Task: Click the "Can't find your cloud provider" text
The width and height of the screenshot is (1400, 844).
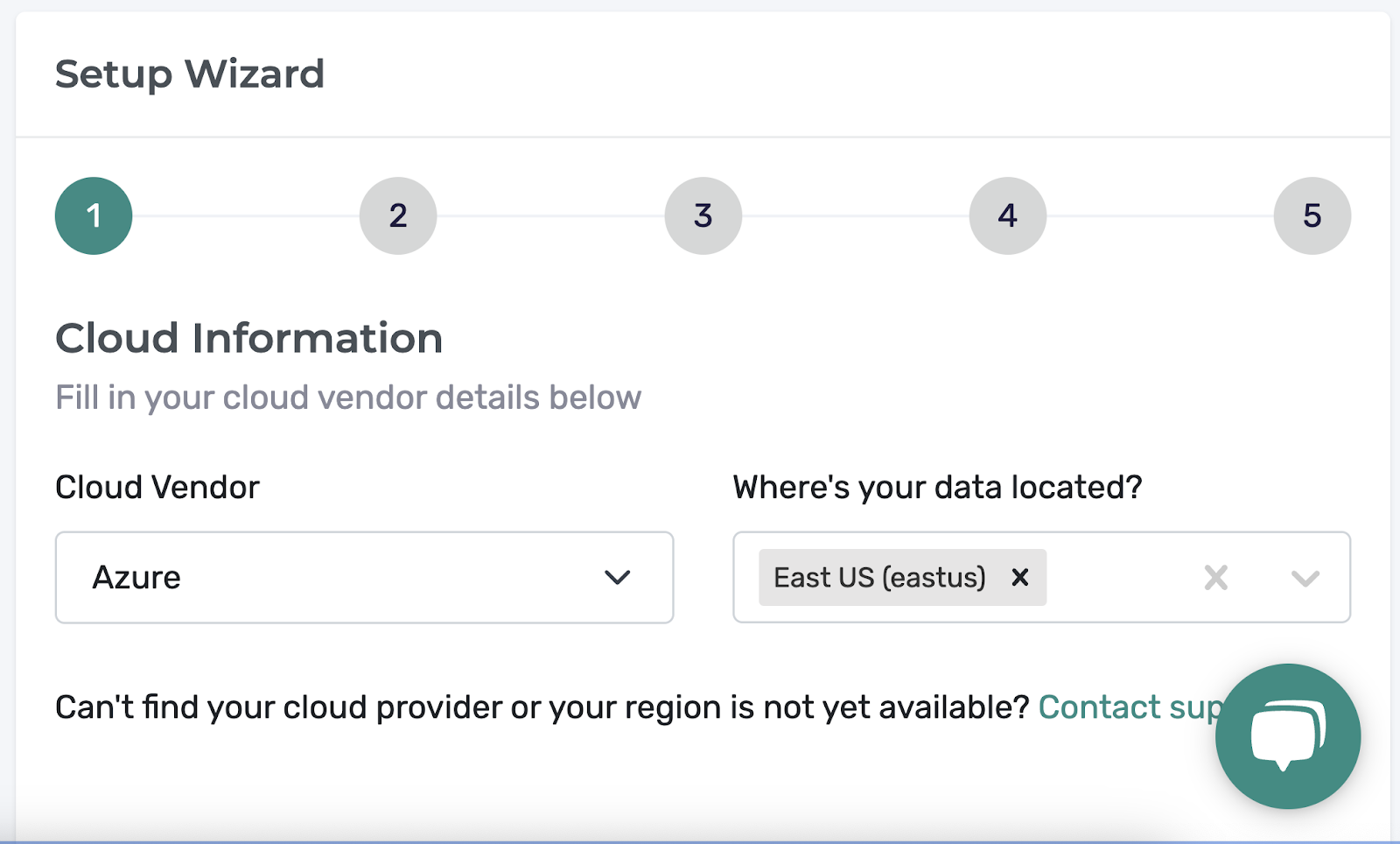Action: (x=542, y=707)
